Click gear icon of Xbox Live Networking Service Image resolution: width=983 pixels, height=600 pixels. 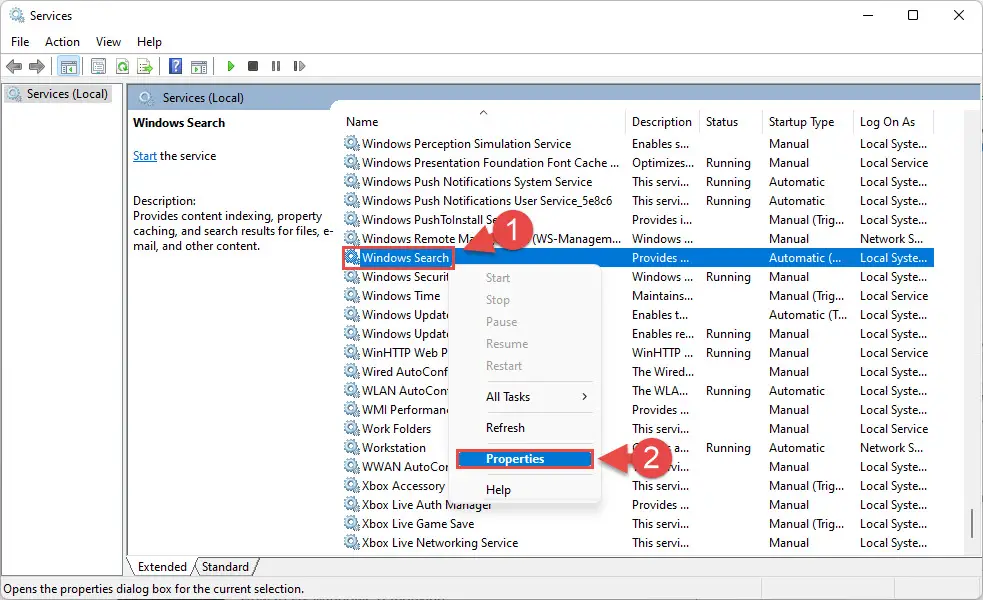(352, 542)
